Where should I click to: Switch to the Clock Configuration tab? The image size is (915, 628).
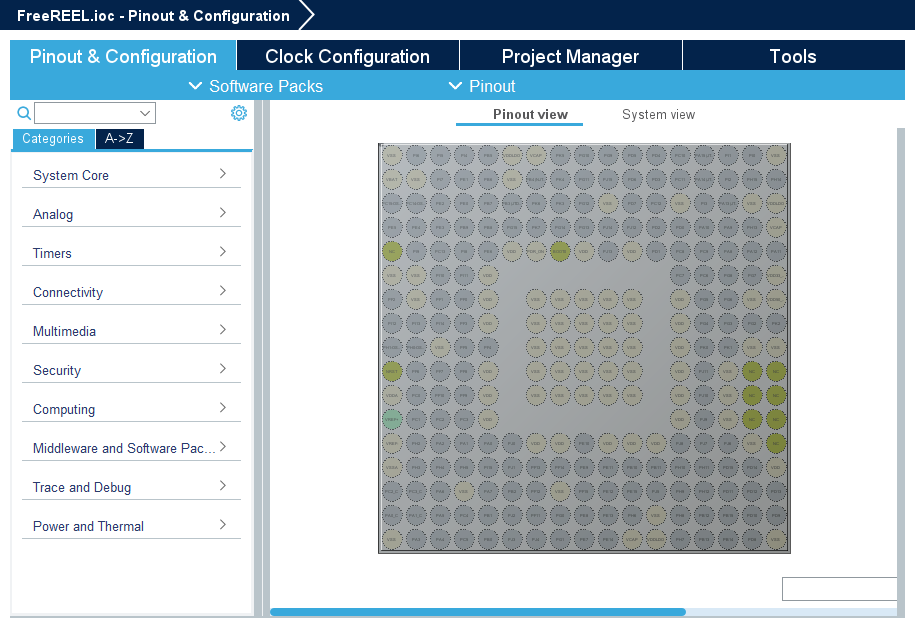pos(347,56)
